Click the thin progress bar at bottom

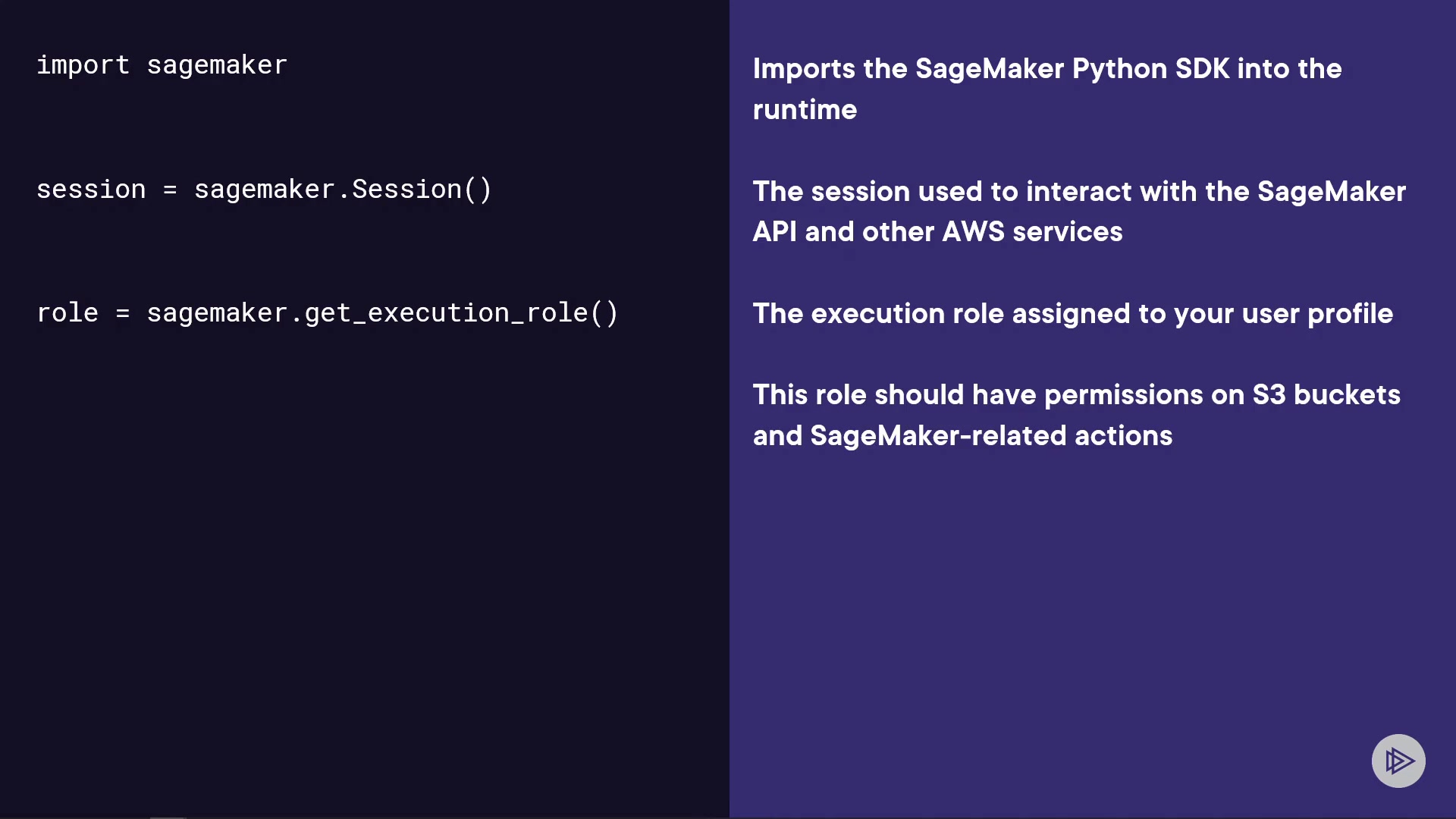[x=168, y=817]
